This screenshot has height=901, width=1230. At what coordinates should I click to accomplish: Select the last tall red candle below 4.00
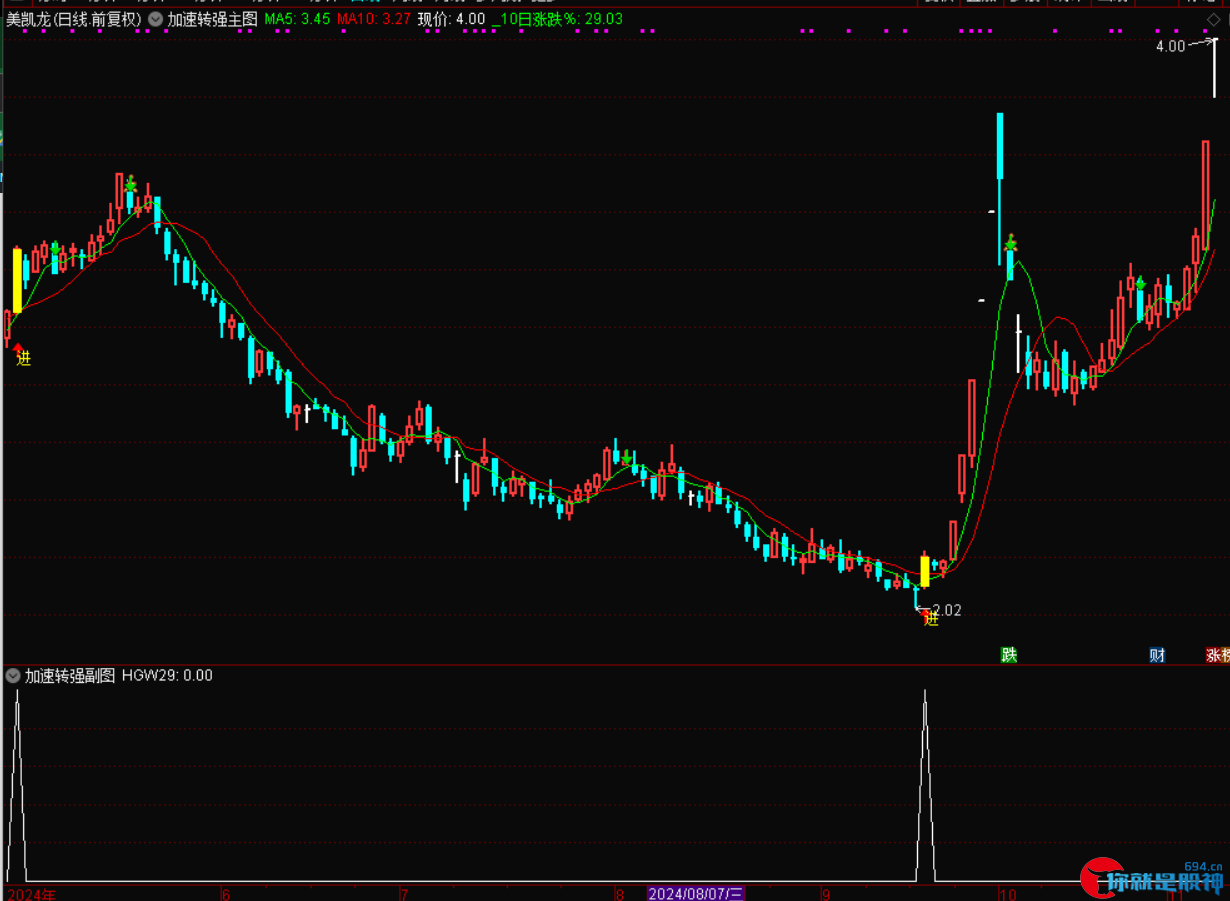[x=1205, y=195]
